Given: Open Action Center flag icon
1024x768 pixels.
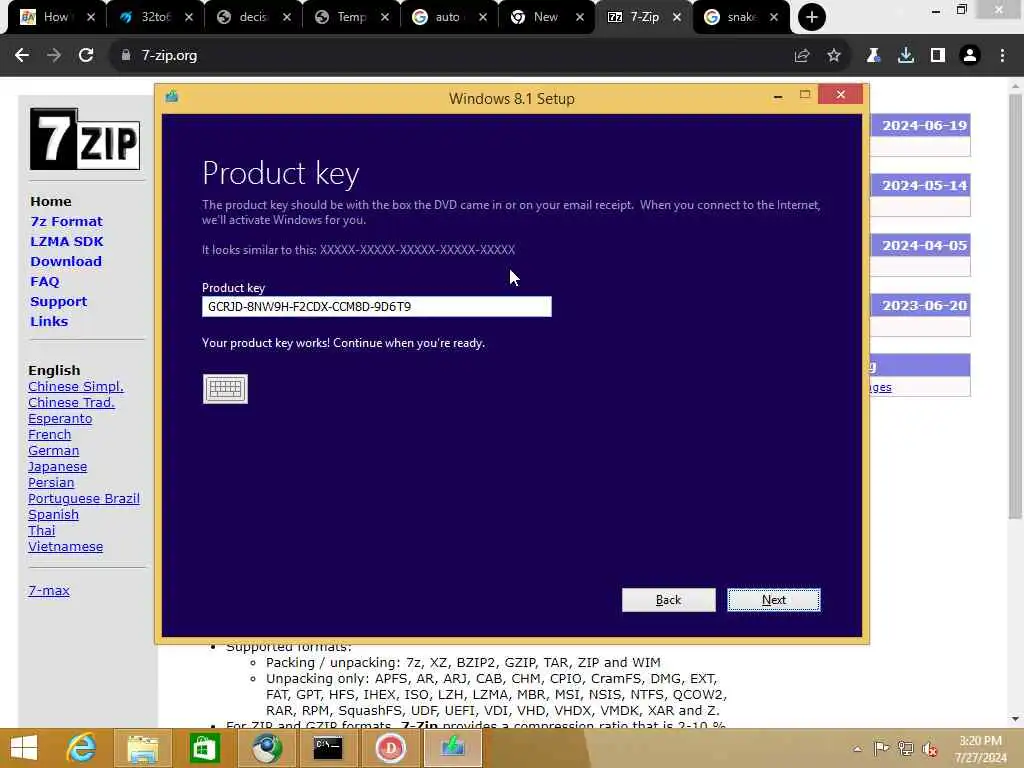Looking at the screenshot, I should point(881,748).
